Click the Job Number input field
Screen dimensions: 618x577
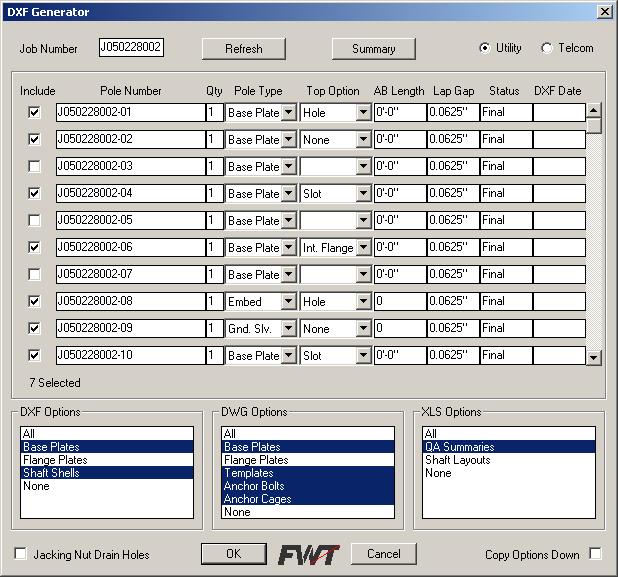coord(131,47)
